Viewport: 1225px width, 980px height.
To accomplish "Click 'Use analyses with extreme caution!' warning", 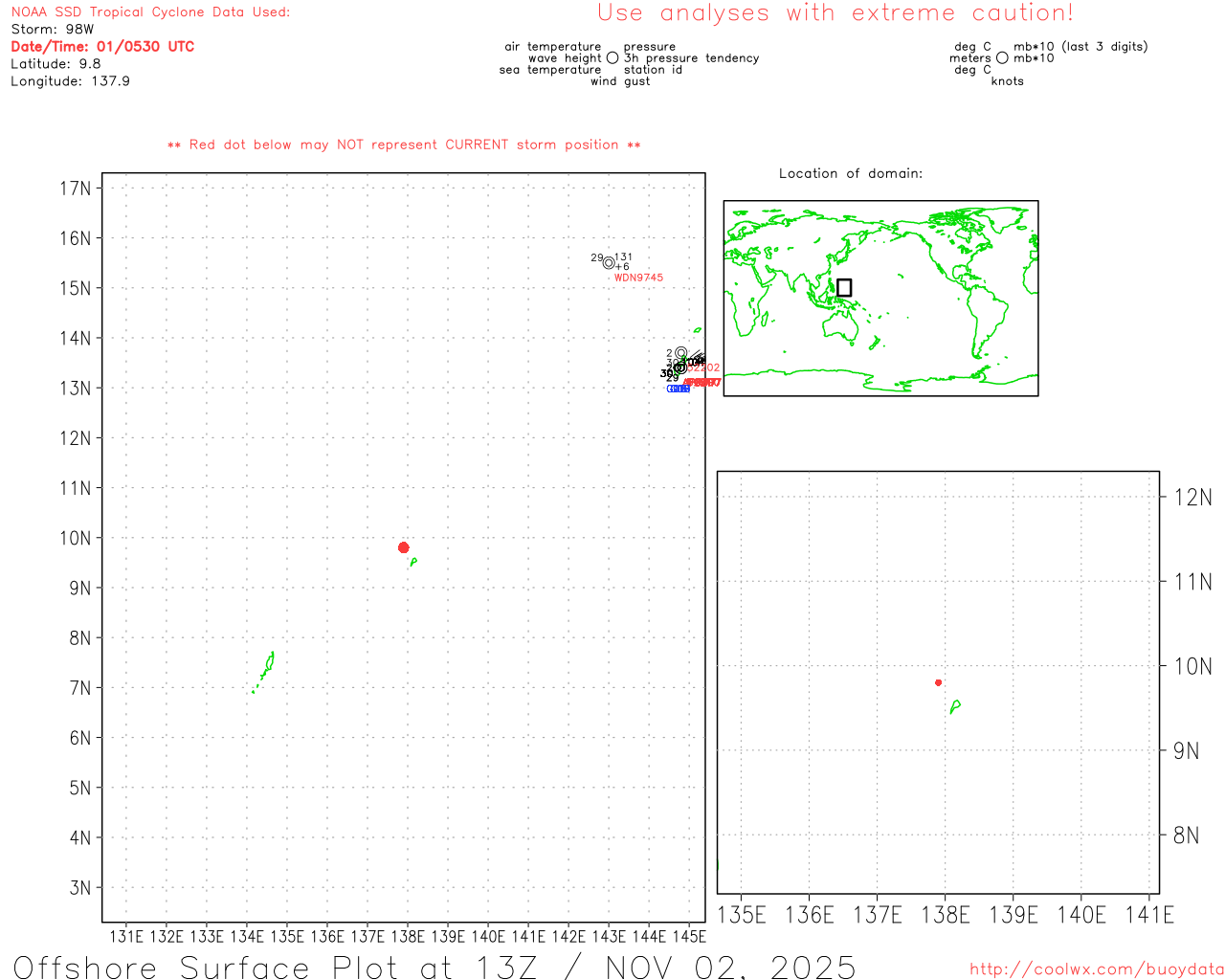I will point(835,13).
